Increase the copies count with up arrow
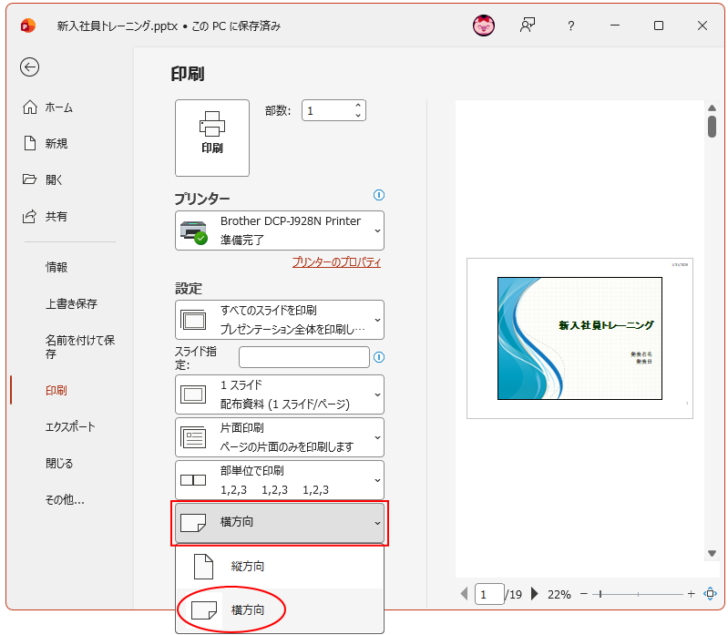This screenshot has width=728, height=635. point(358,105)
